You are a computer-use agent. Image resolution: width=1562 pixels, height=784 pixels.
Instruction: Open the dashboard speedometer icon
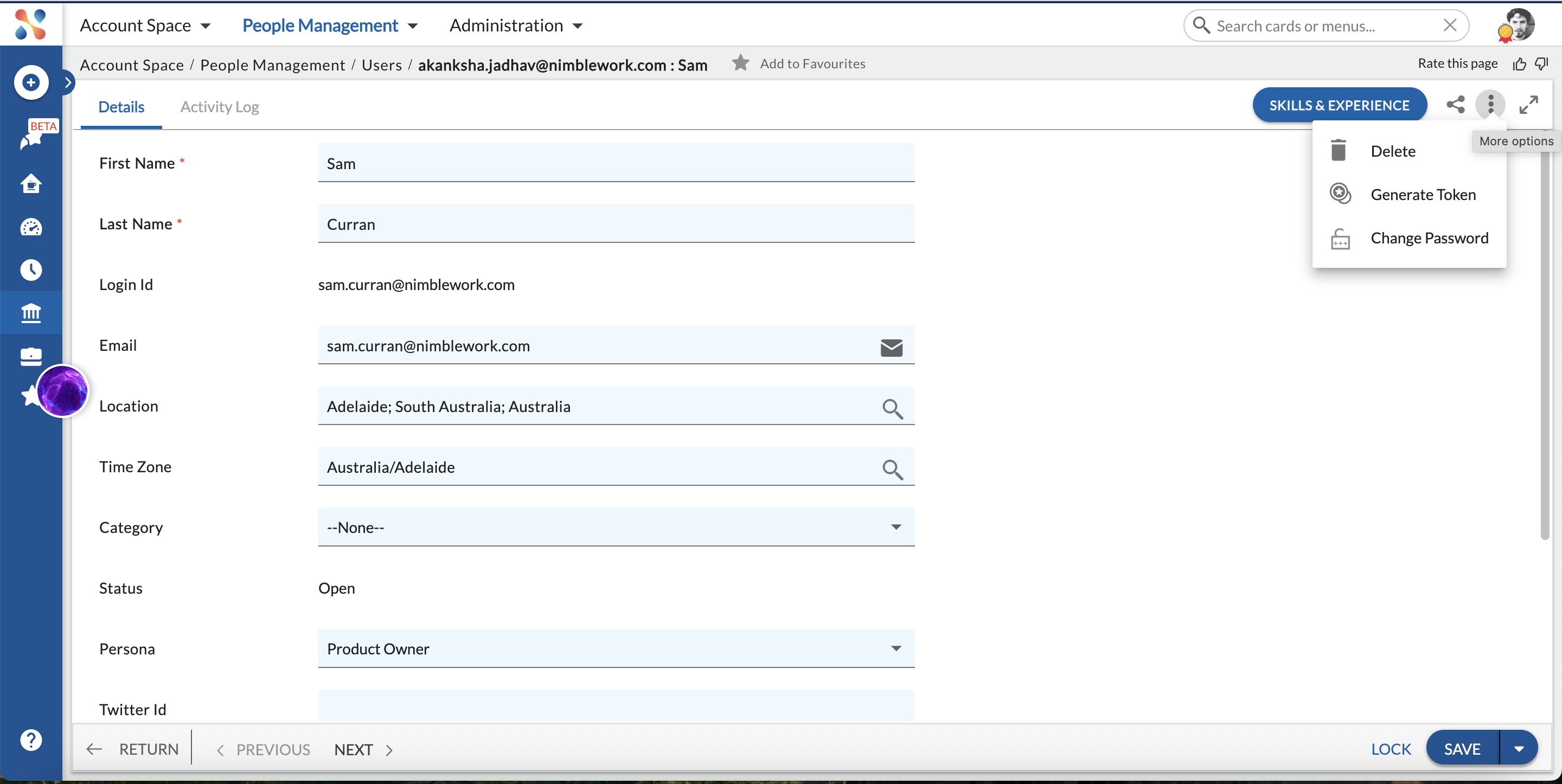31,227
